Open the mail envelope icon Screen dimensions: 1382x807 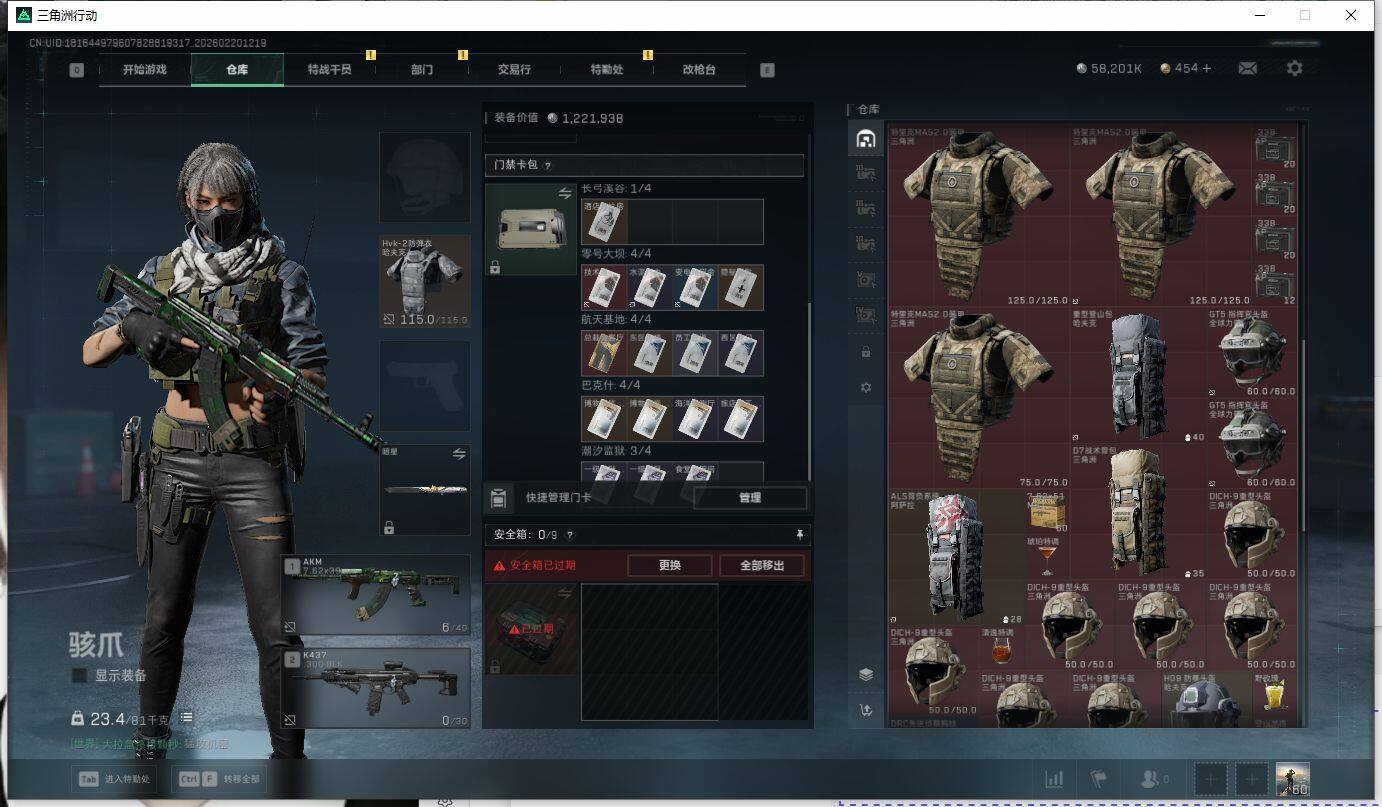pyautogui.click(x=1248, y=68)
